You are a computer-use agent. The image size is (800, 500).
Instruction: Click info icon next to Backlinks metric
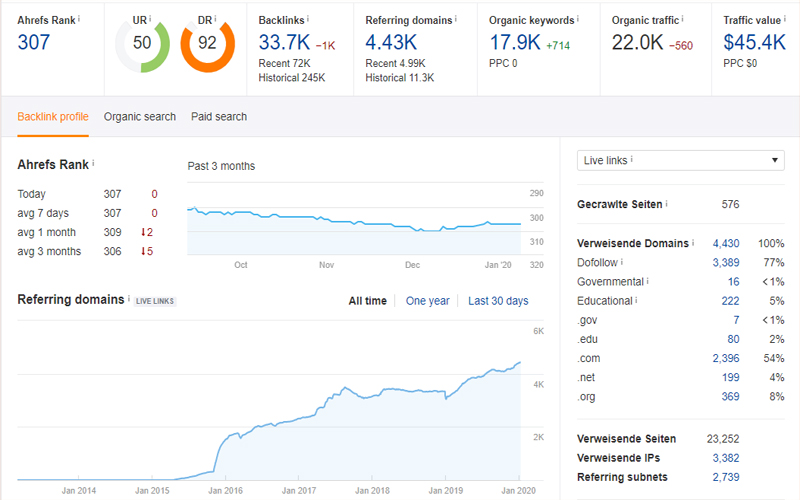(308, 18)
